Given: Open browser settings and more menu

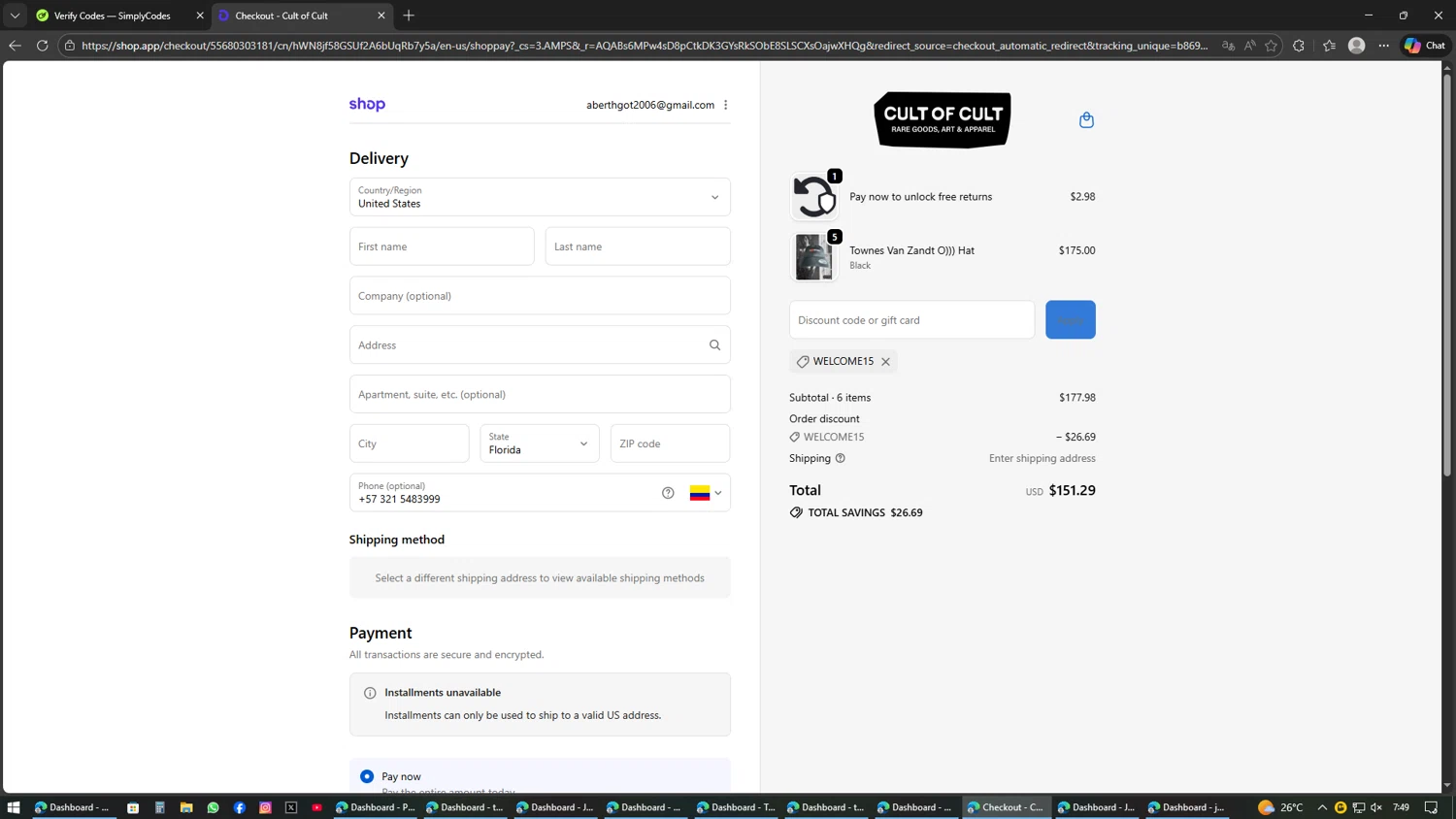Looking at the screenshot, I should coord(1384,46).
